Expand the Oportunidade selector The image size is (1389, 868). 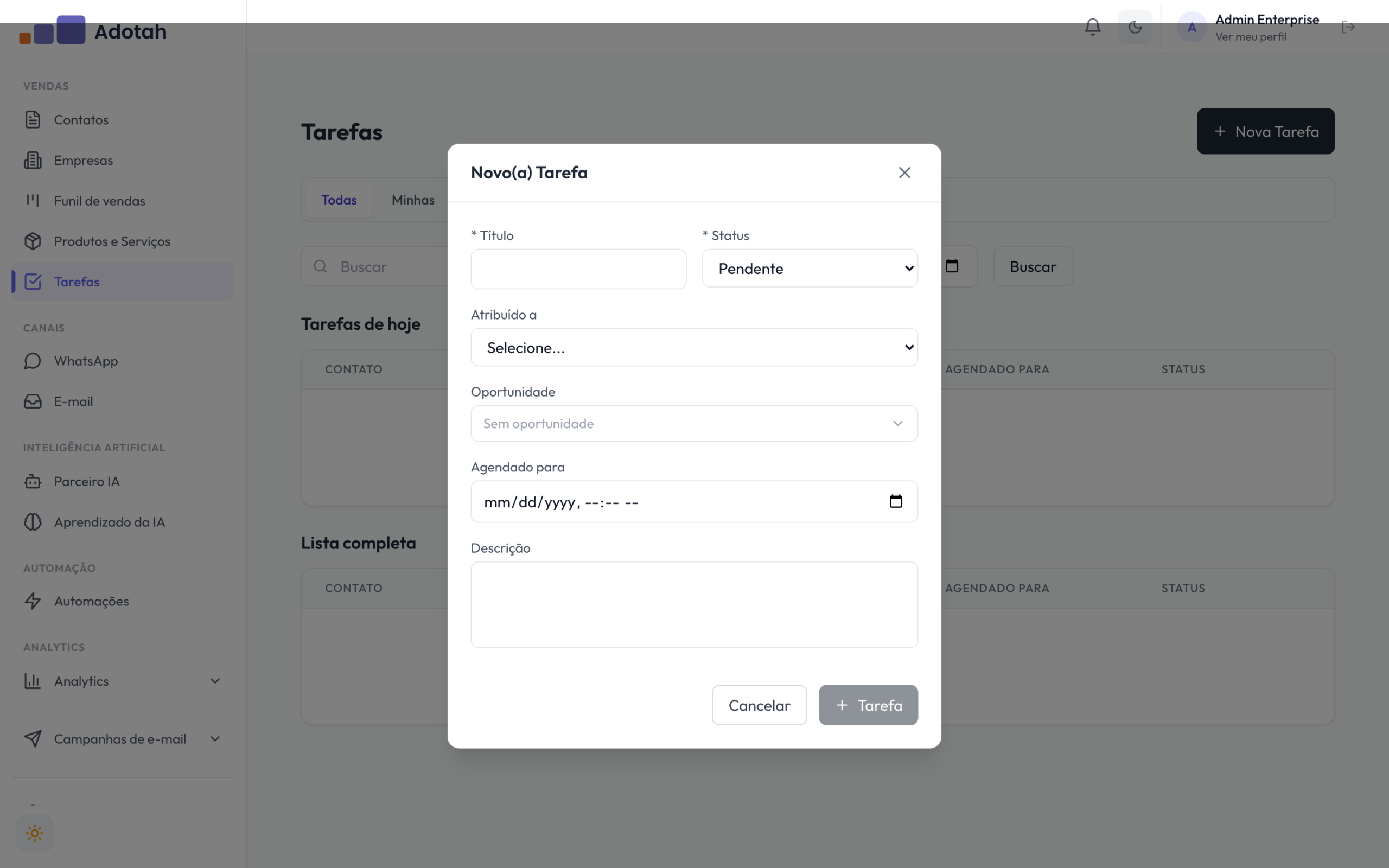tap(694, 424)
